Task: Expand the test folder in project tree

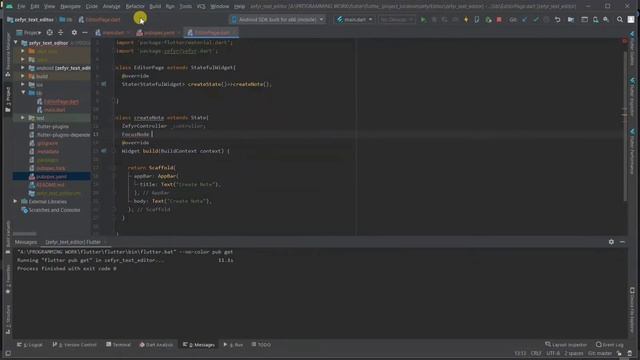Action: 23,118
